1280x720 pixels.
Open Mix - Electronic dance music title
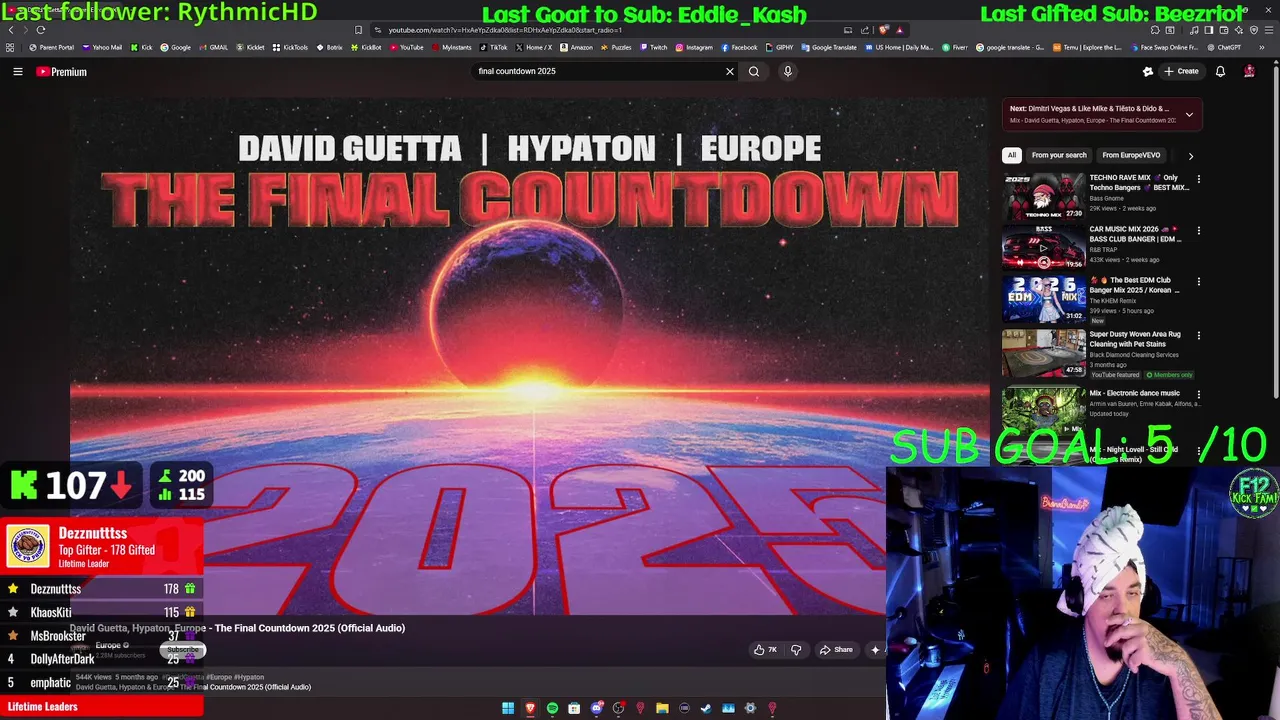(1134, 393)
